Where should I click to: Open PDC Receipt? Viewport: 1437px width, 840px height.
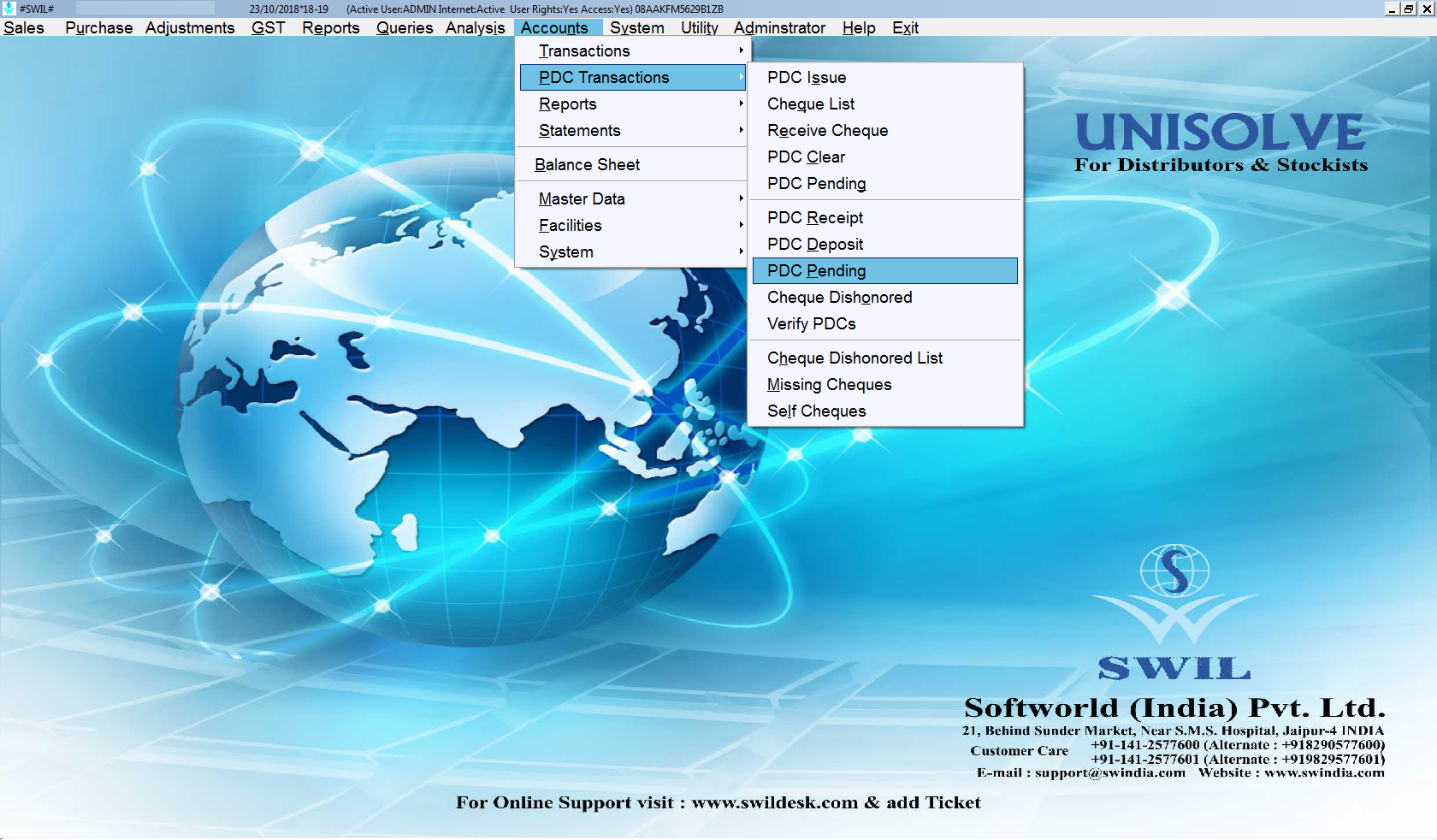click(885, 218)
